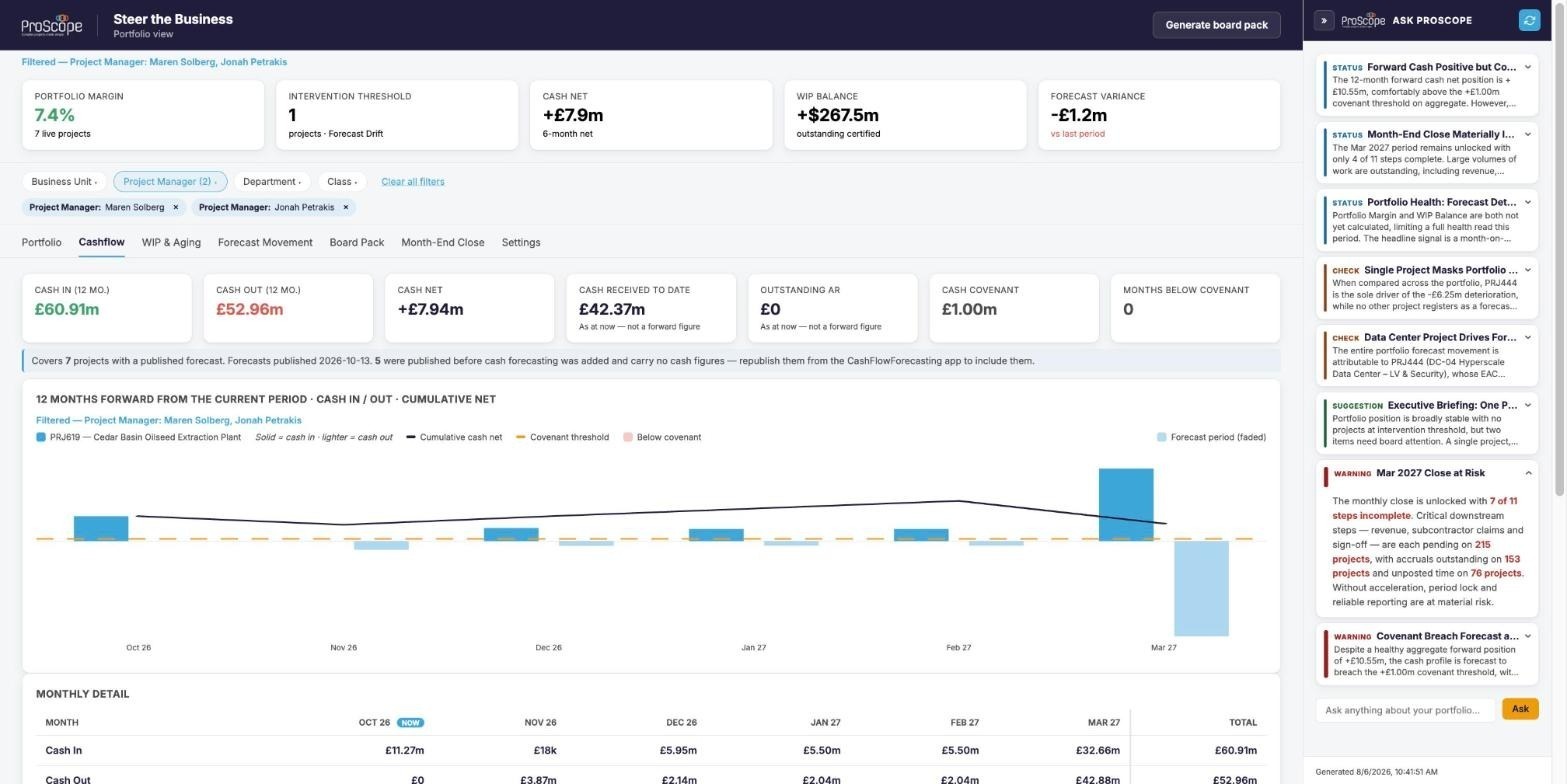Click the Below covenant legend swatch
1567x784 pixels.
pos(628,438)
